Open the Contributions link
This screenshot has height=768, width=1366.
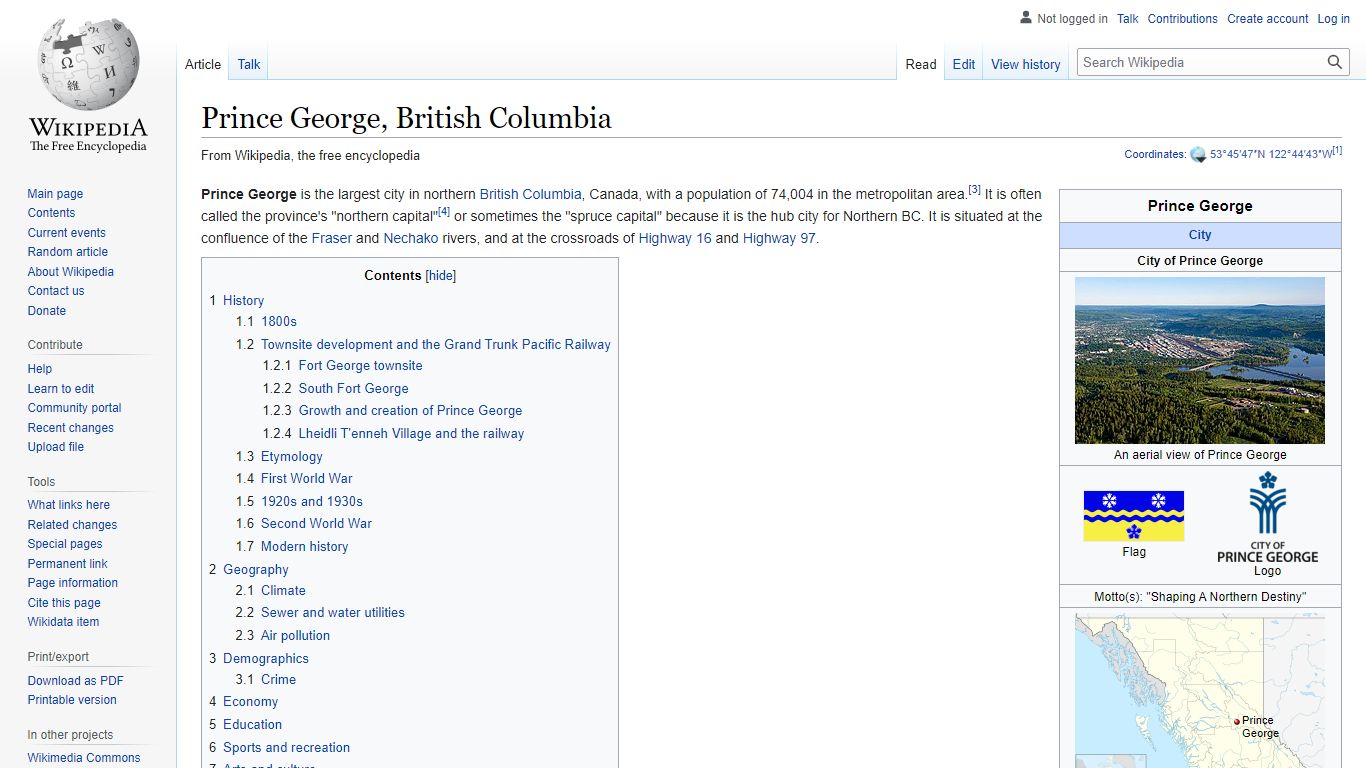coord(1183,18)
